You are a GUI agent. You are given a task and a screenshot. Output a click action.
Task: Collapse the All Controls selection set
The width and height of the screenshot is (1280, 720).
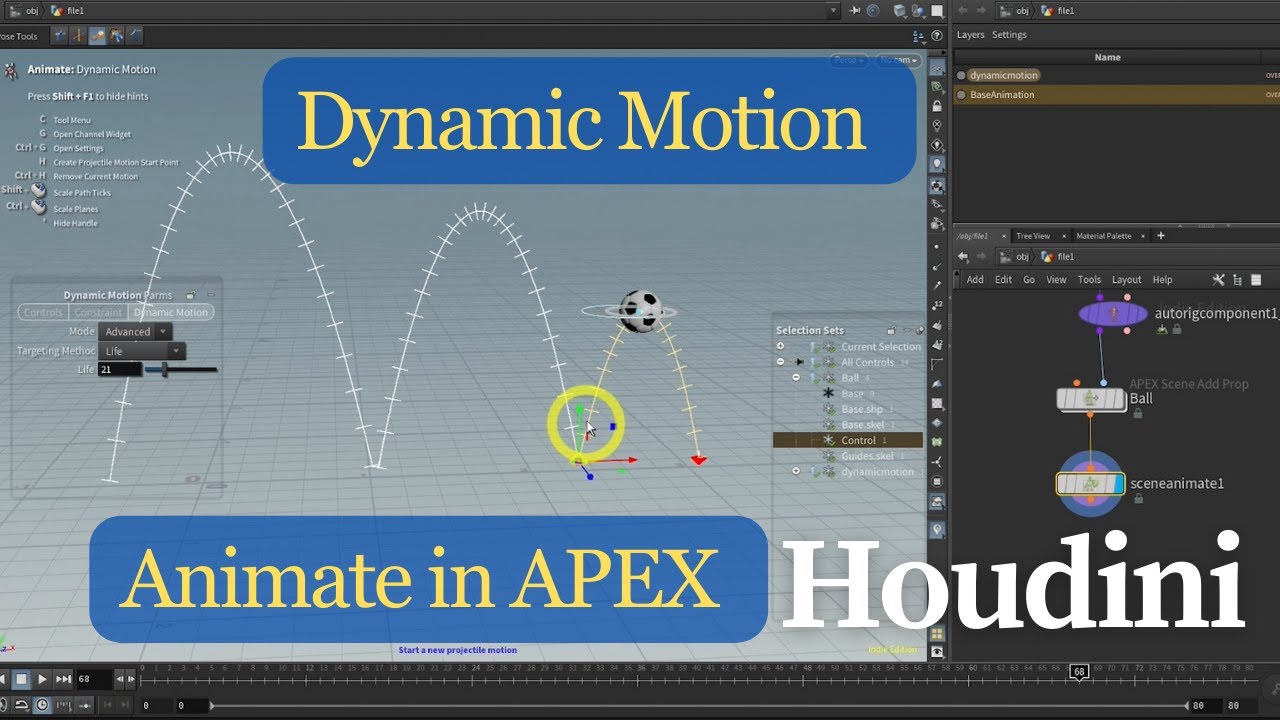point(780,362)
